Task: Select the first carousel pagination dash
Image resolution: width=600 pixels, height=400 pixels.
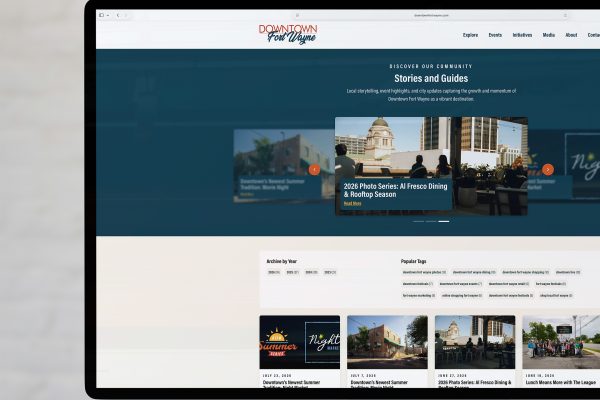Action: [418, 221]
